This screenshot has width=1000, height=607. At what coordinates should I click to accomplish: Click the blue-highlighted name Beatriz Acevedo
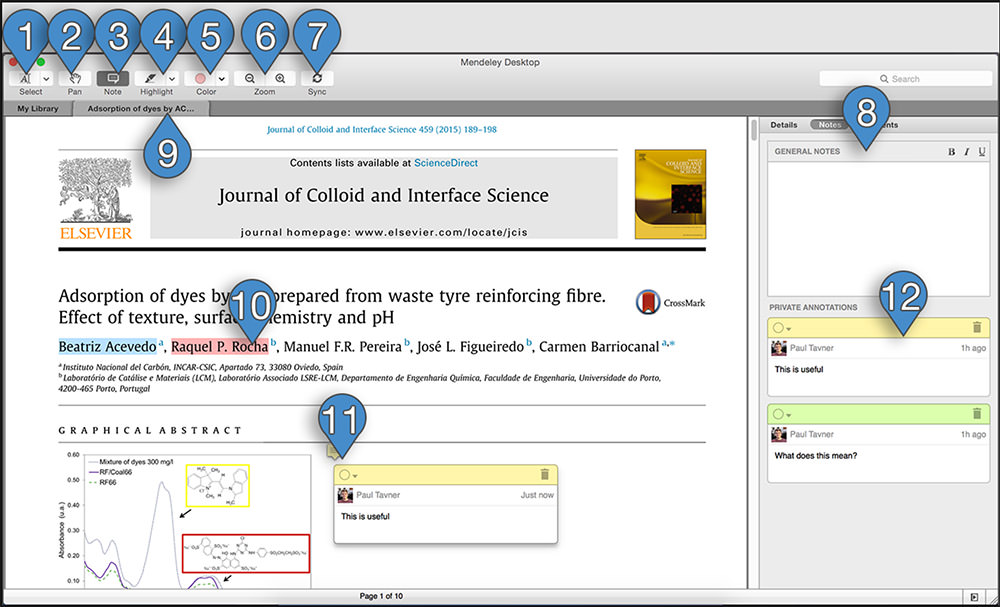click(x=107, y=346)
